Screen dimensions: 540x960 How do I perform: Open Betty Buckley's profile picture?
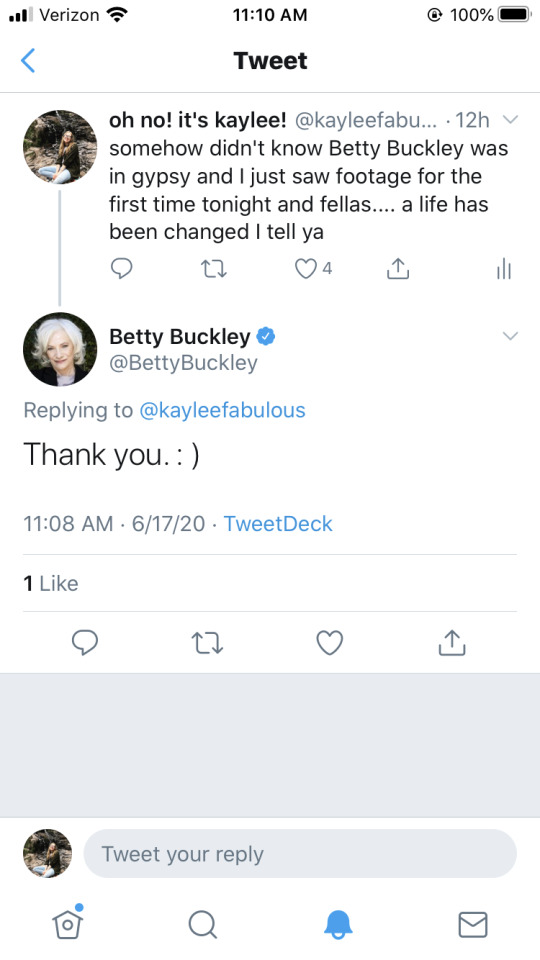60,349
